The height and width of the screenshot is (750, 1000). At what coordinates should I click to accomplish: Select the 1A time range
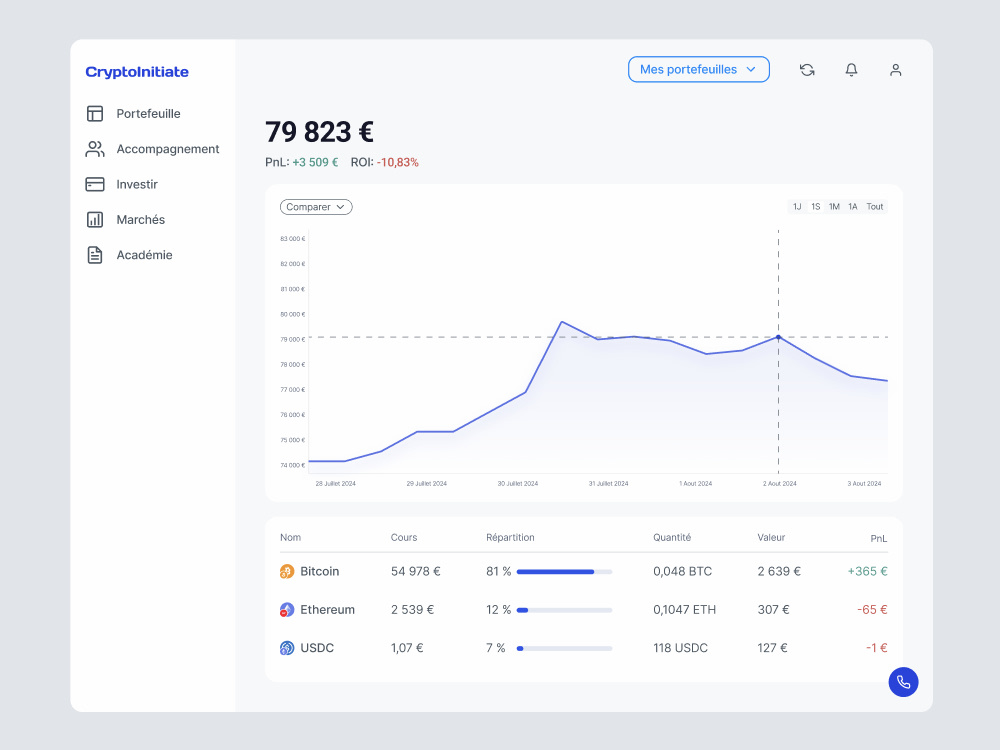pyautogui.click(x=853, y=207)
